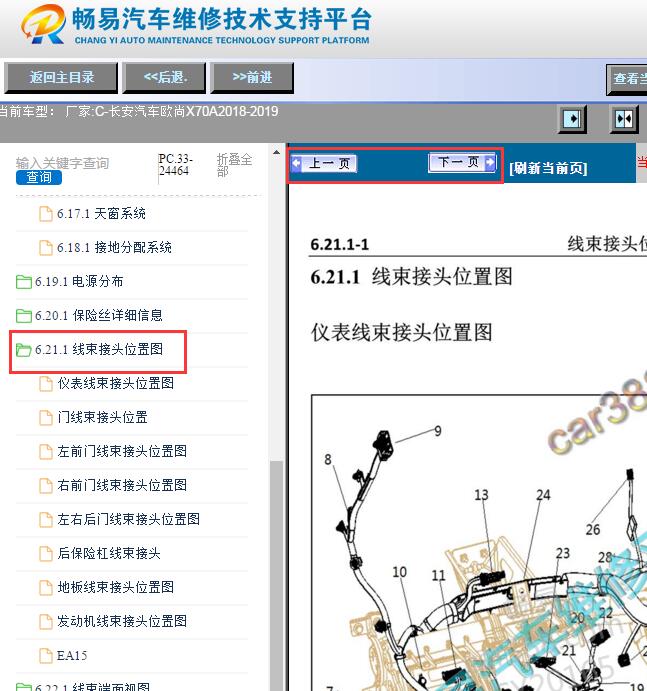Viewport: 647px width, 691px height.
Task: Open 门线束接头位置 page
Action: click(102, 417)
